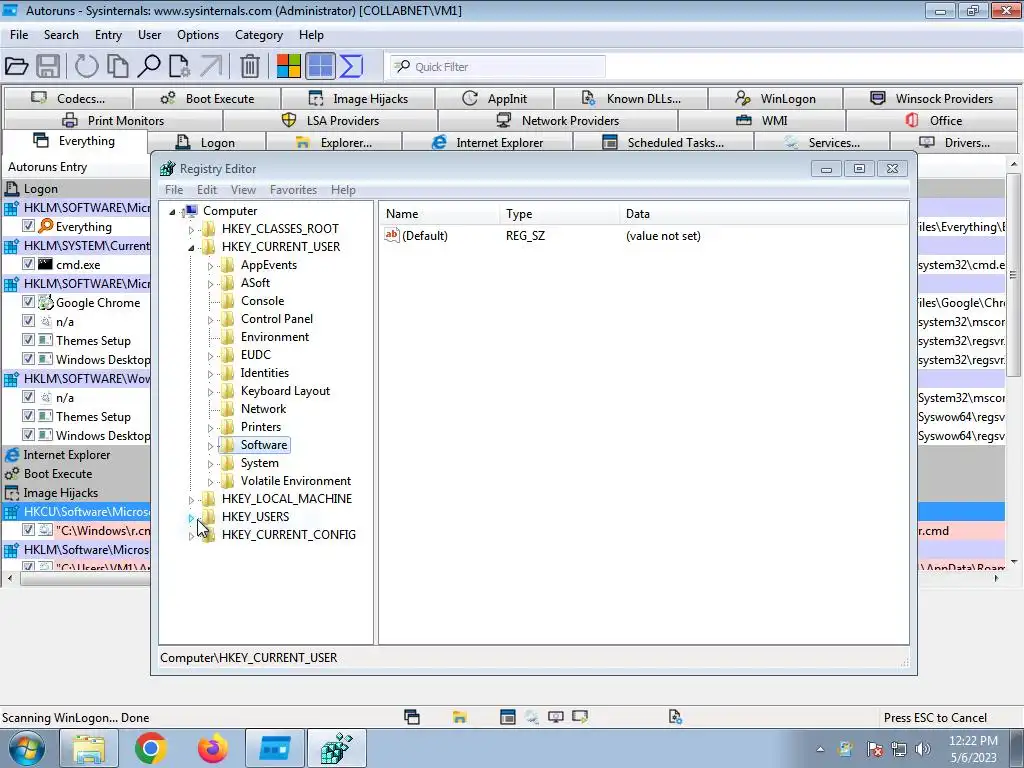Switch to the Image Hijacks tab
This screenshot has height=768, width=1024.
click(x=358, y=99)
